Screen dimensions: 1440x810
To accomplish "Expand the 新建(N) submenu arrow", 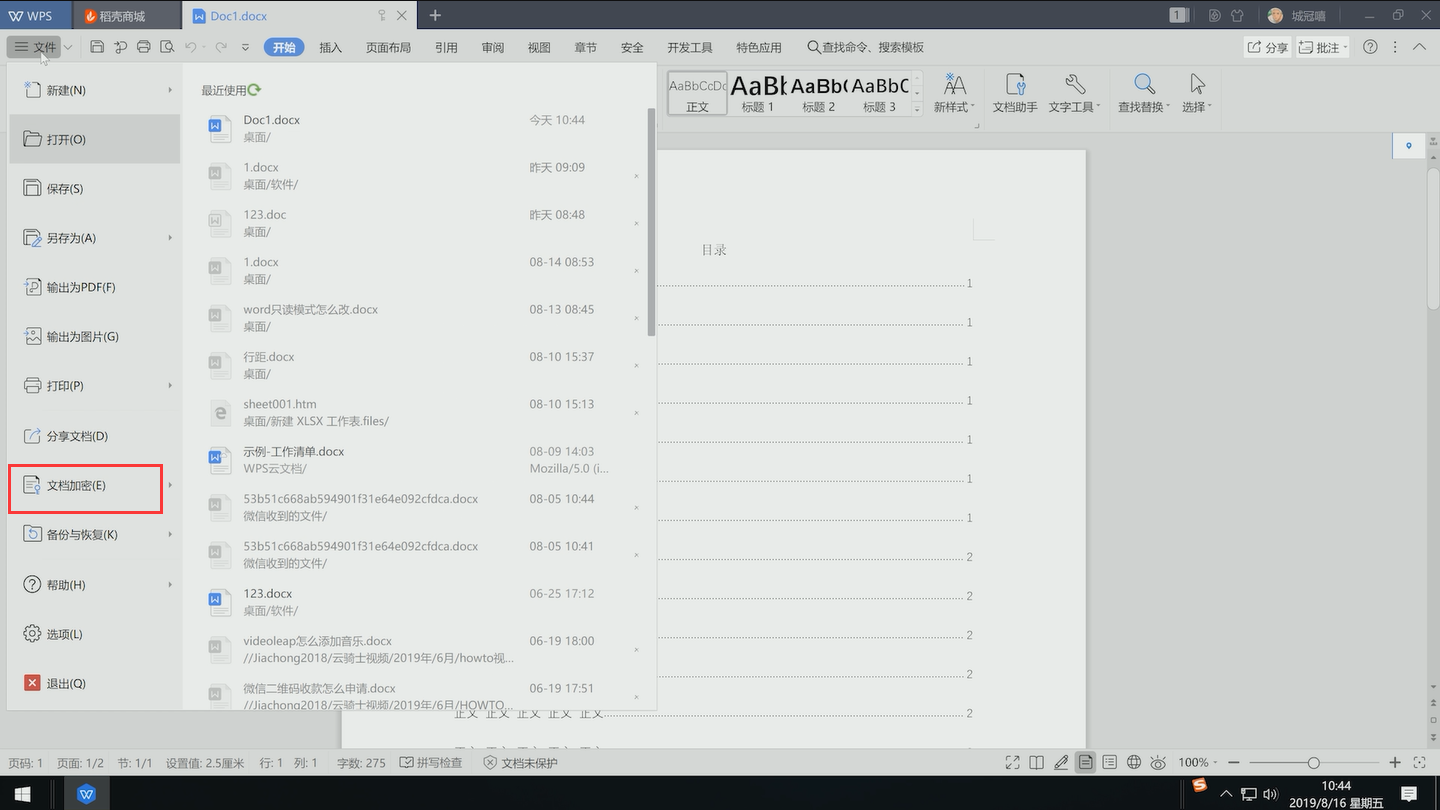I will (170, 90).
